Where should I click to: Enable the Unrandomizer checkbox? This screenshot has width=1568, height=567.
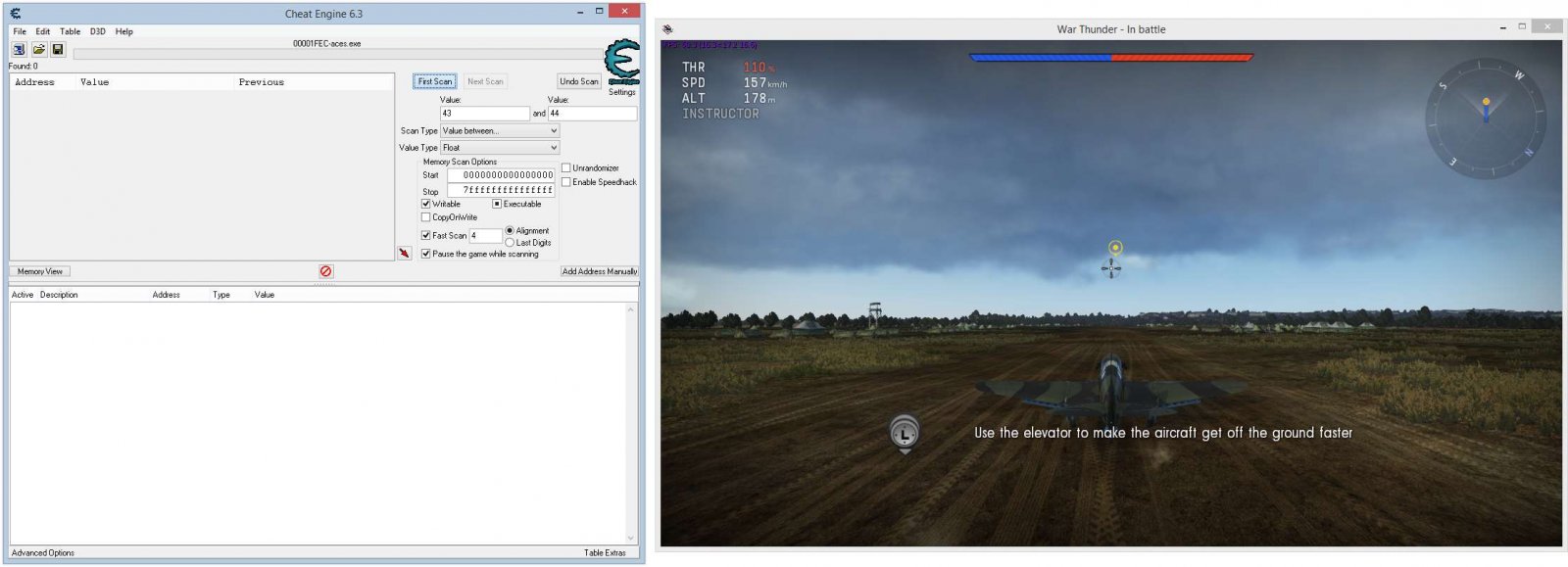pos(566,167)
